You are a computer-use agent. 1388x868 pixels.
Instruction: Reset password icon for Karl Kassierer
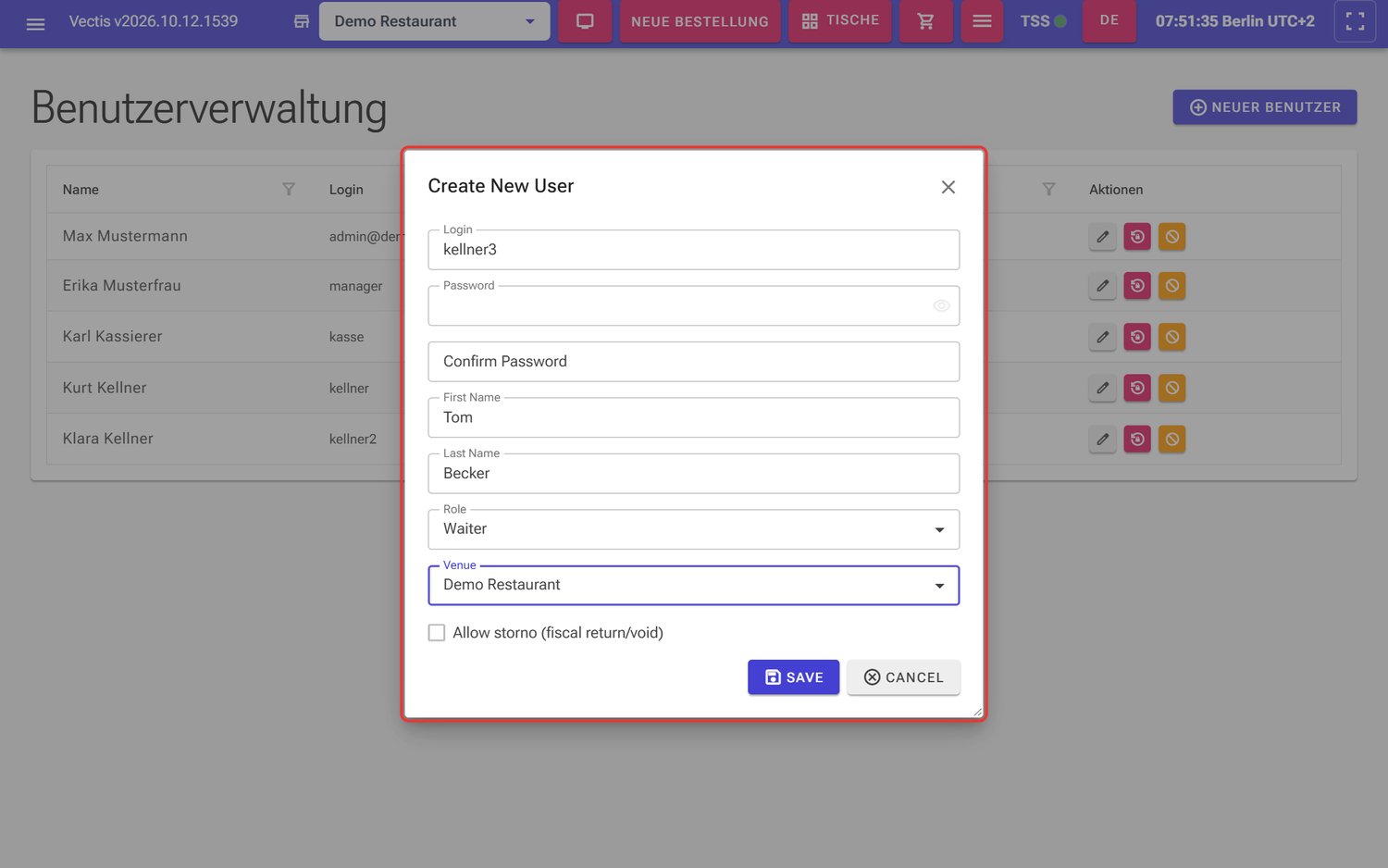[x=1137, y=337]
